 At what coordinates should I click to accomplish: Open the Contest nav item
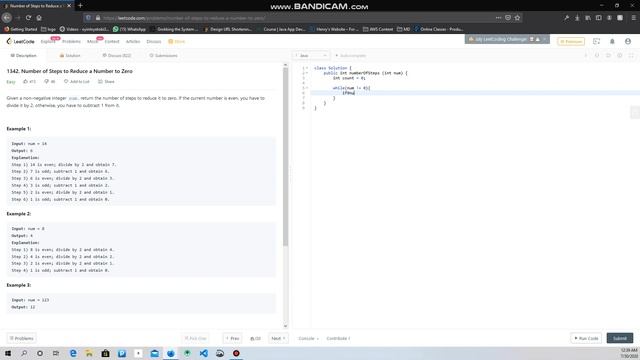[112, 41]
